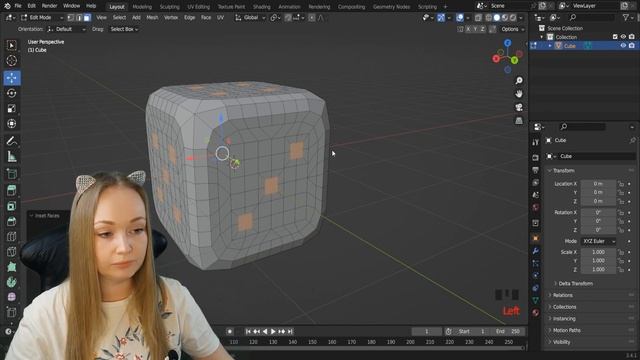The height and width of the screenshot is (360, 640).
Task: Open the Face menu in viewport header
Action: [x=206, y=18]
